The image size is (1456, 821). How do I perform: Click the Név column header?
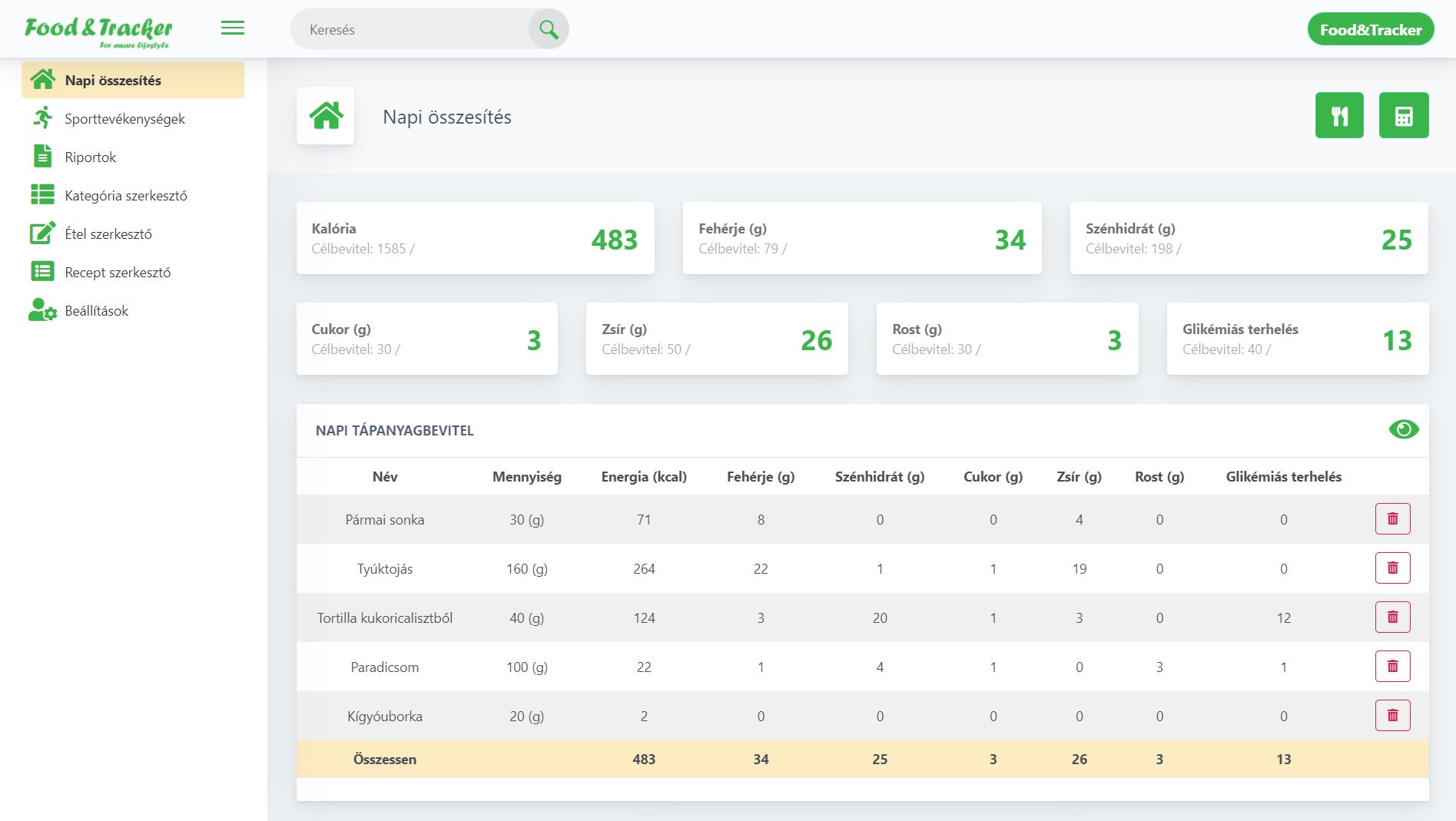[385, 476]
